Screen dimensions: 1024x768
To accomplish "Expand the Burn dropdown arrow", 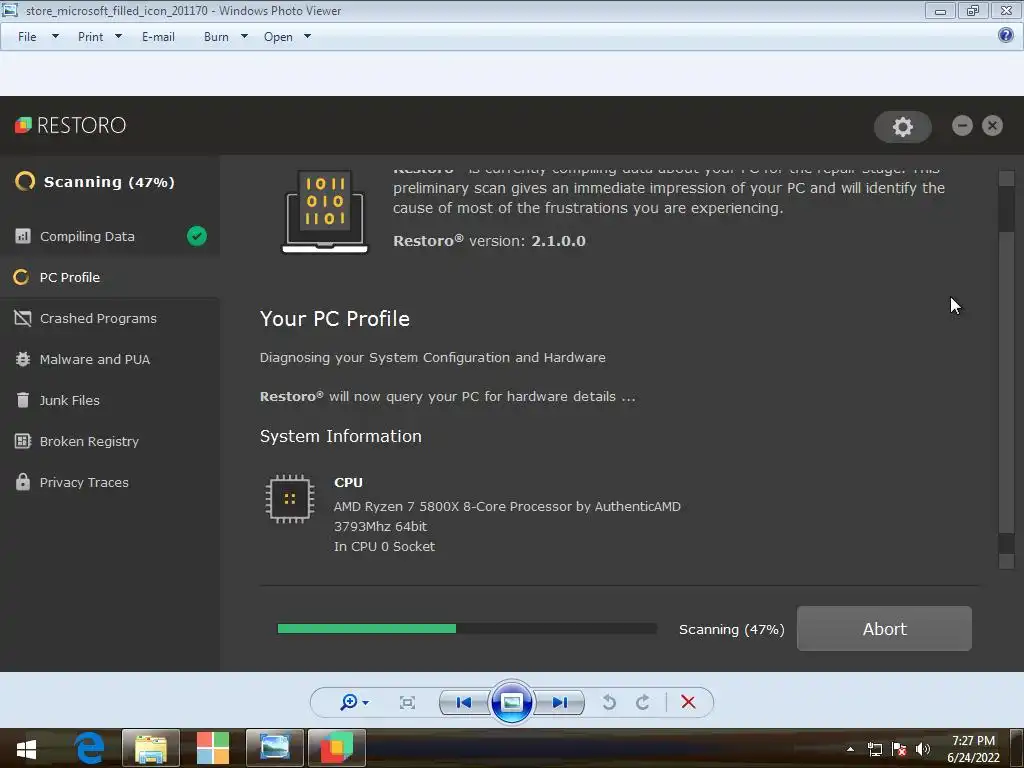I will (244, 37).
